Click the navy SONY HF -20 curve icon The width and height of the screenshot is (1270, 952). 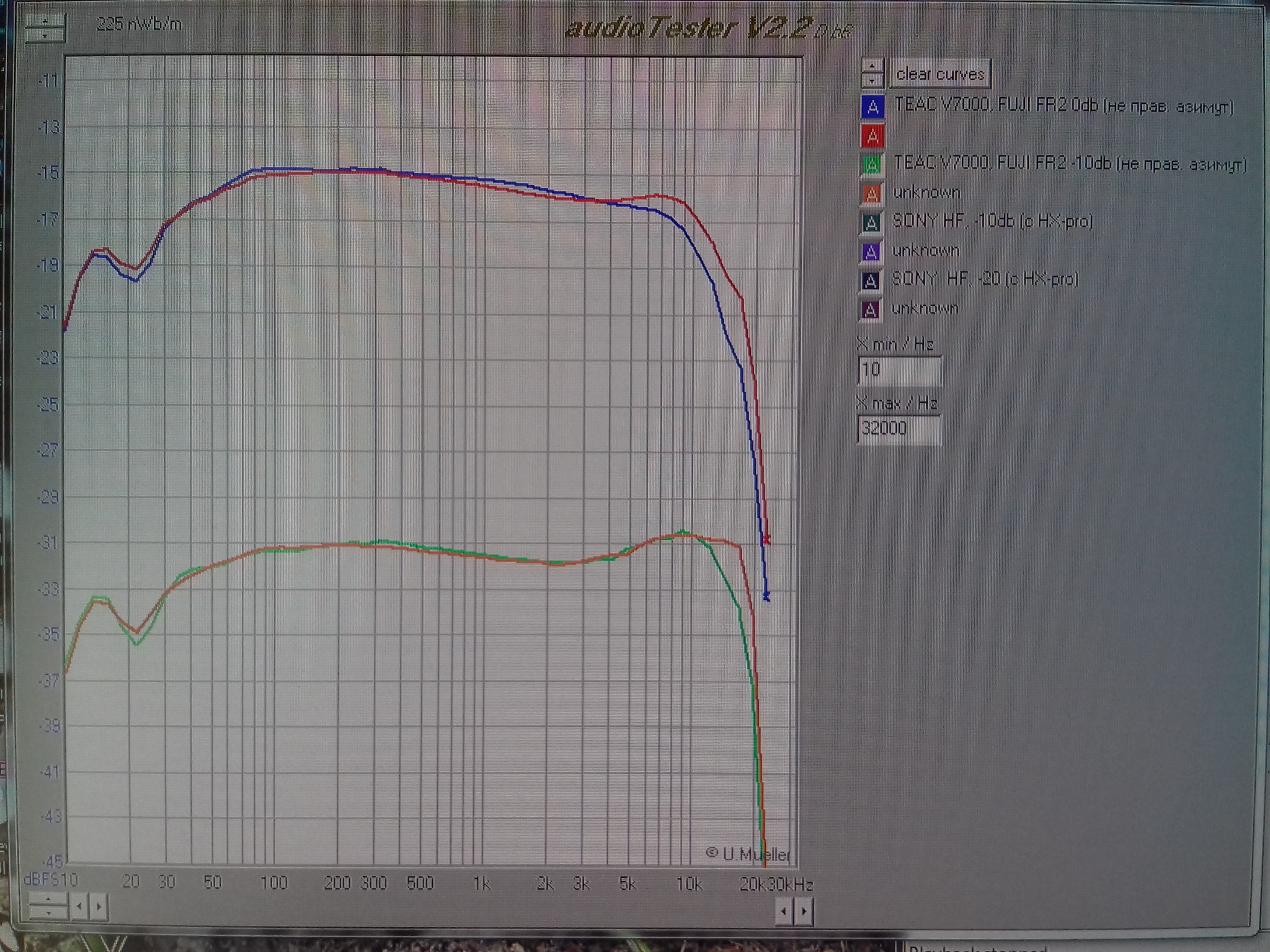tap(870, 281)
